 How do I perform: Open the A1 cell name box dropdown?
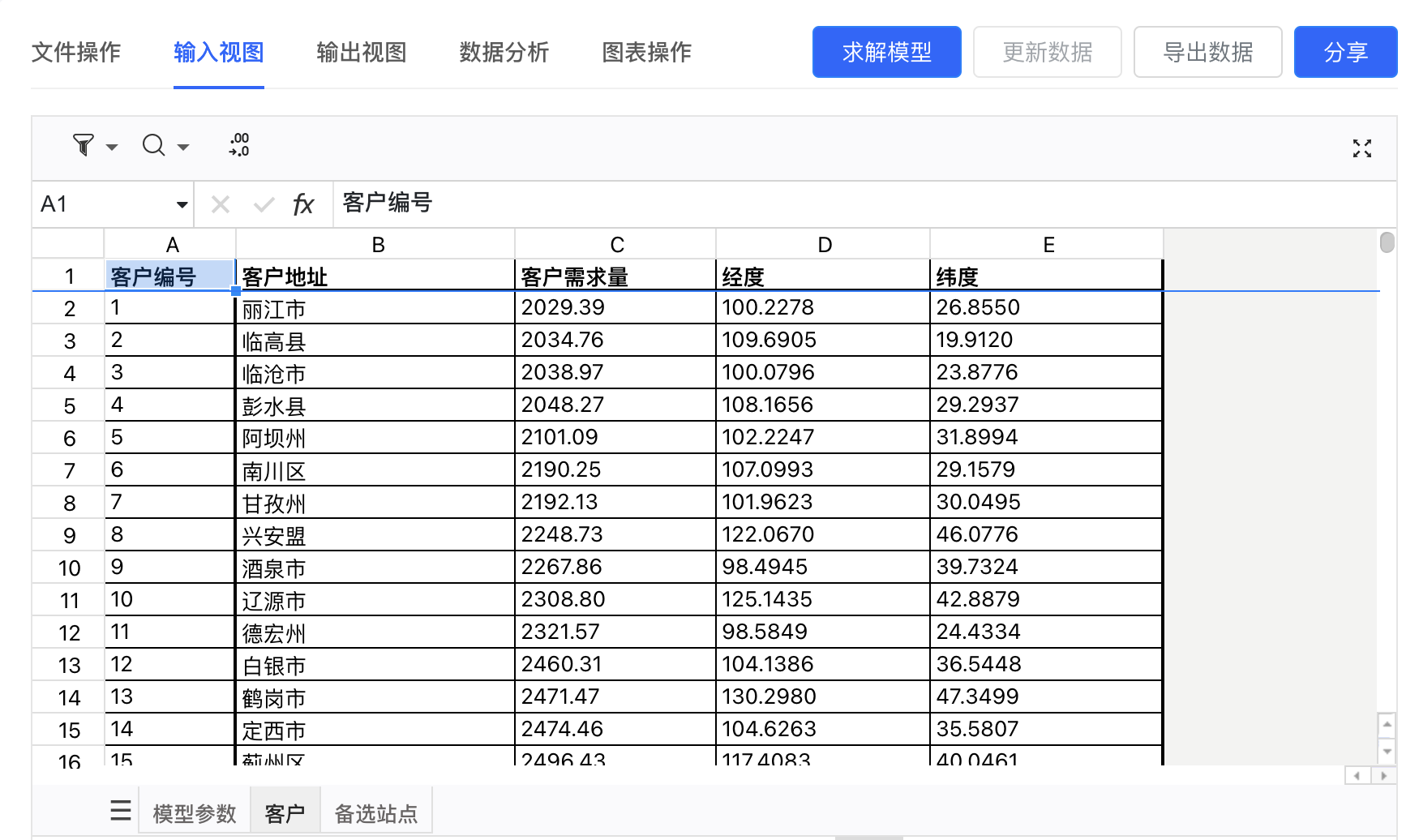[x=182, y=204]
